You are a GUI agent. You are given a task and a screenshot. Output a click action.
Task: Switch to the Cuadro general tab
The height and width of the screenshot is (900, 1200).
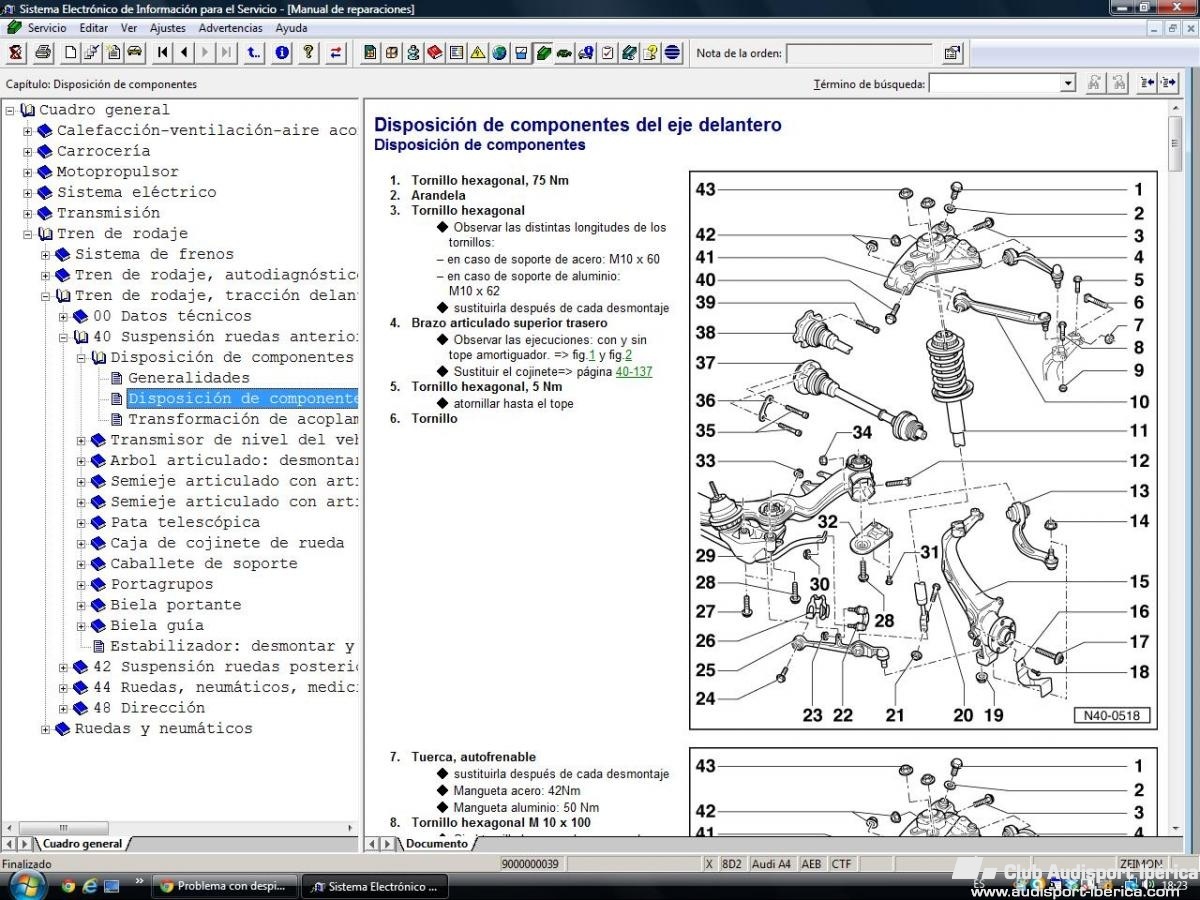click(82, 844)
